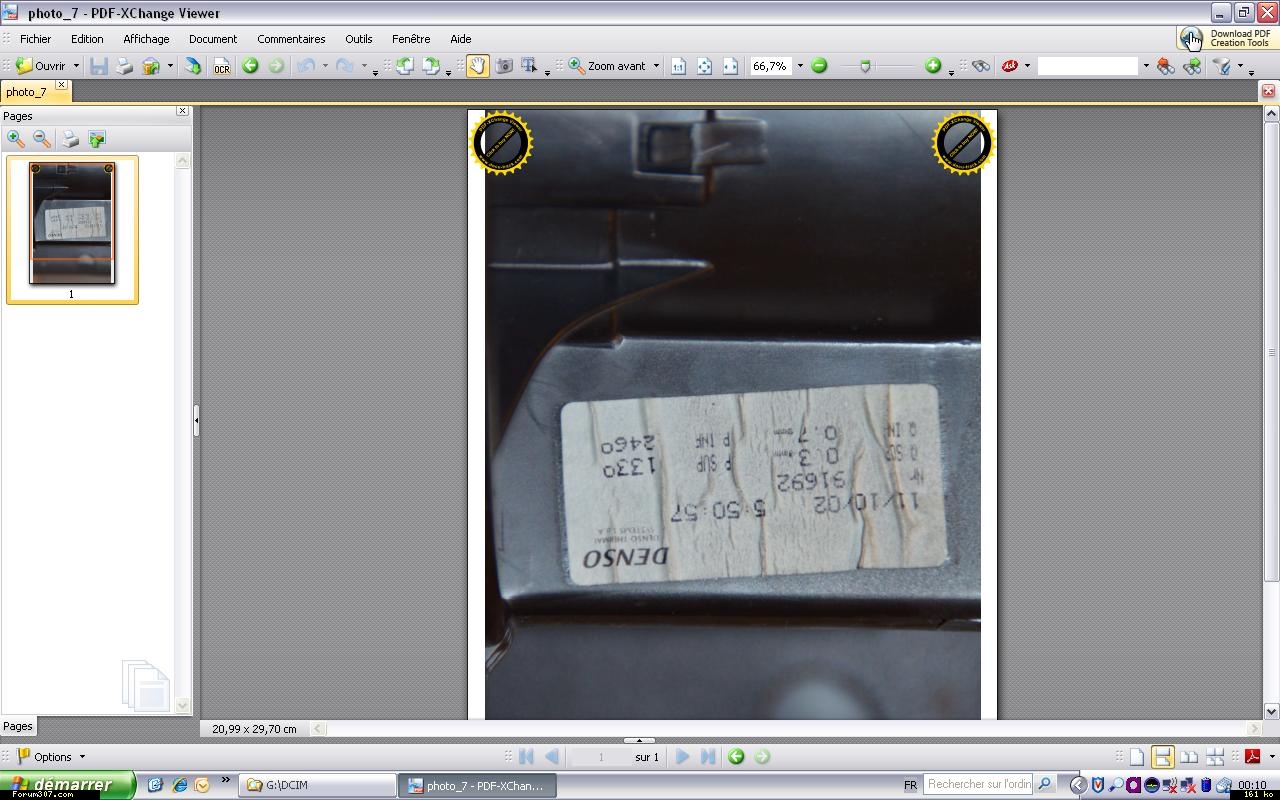Click the Fit Width icon

pos(730,66)
